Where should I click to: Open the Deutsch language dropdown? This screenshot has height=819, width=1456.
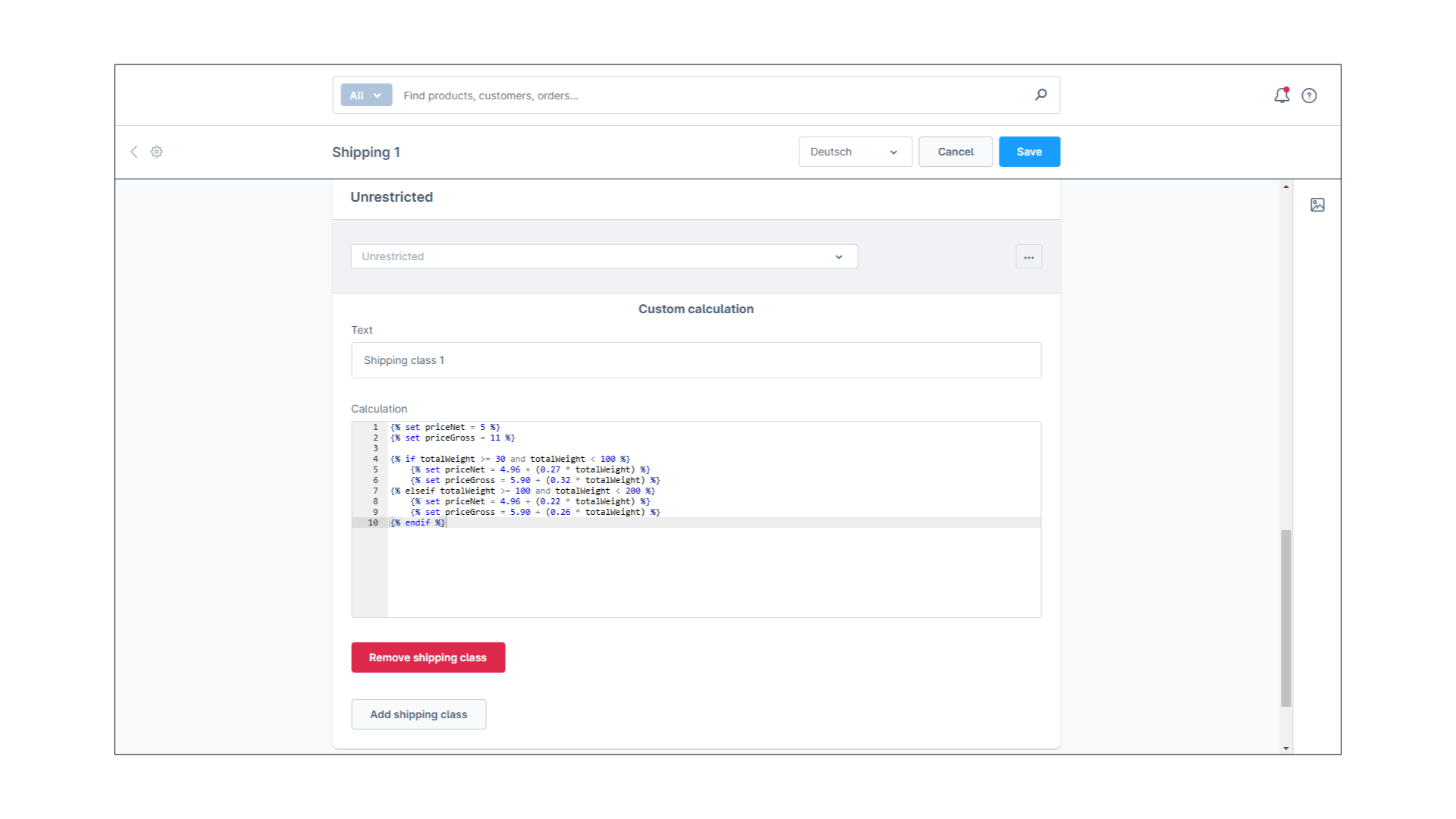852,152
